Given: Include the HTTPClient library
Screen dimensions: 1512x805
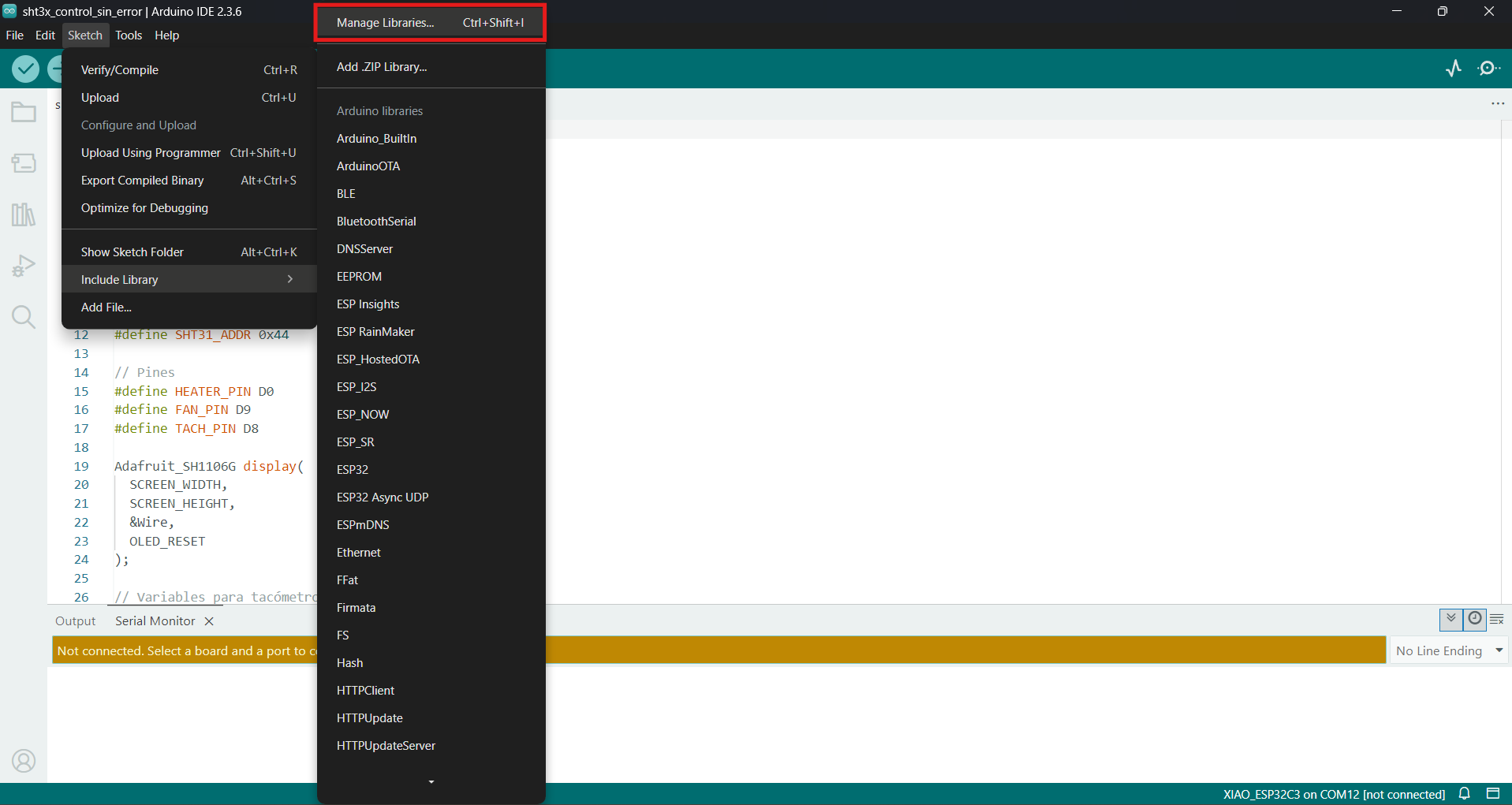Looking at the screenshot, I should [431, 691].
